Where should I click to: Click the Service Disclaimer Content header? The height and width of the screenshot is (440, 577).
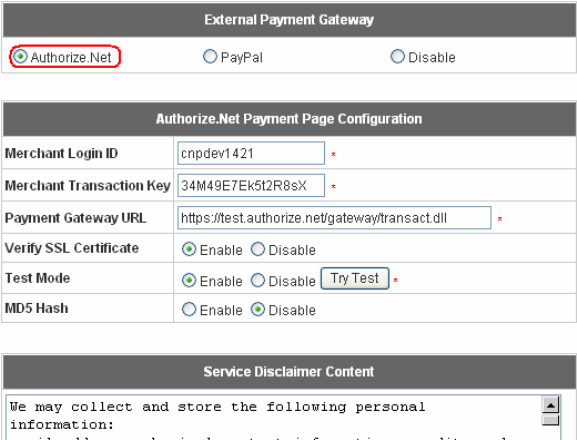click(x=289, y=372)
